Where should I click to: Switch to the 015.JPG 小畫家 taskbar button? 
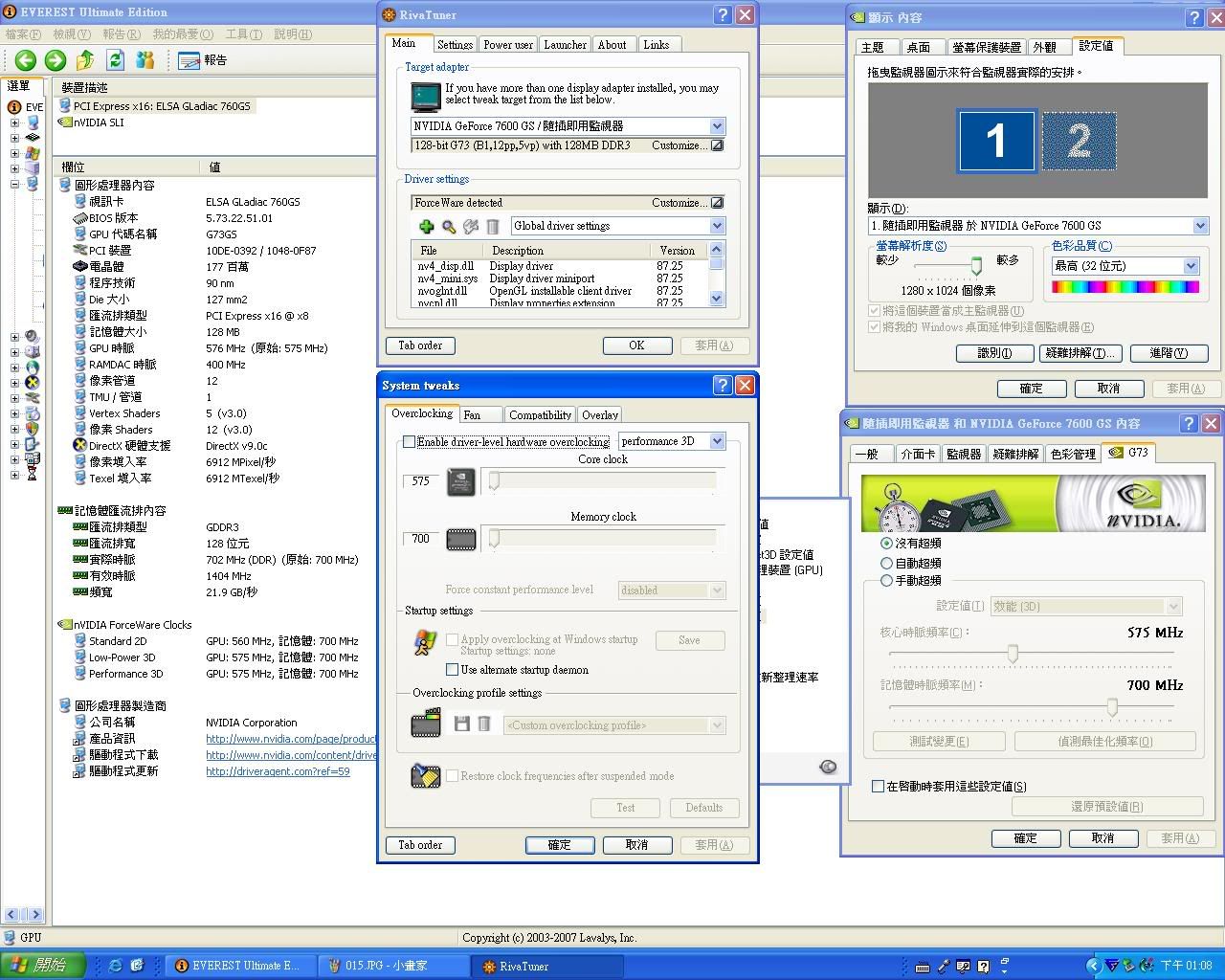click(x=392, y=966)
